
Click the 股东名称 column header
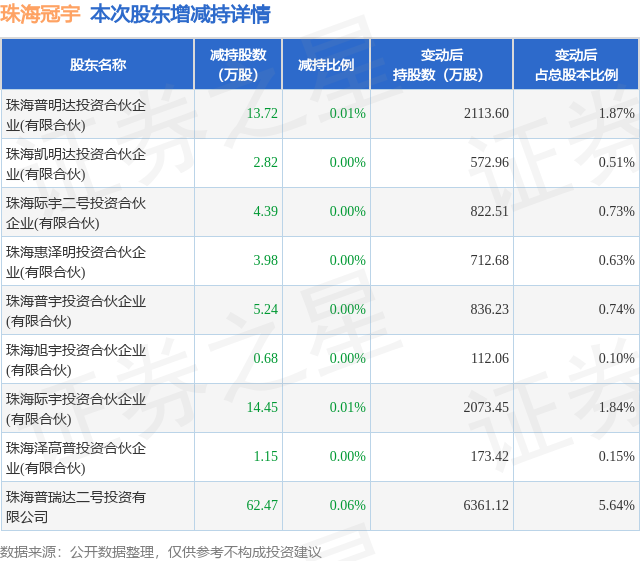tap(98, 65)
